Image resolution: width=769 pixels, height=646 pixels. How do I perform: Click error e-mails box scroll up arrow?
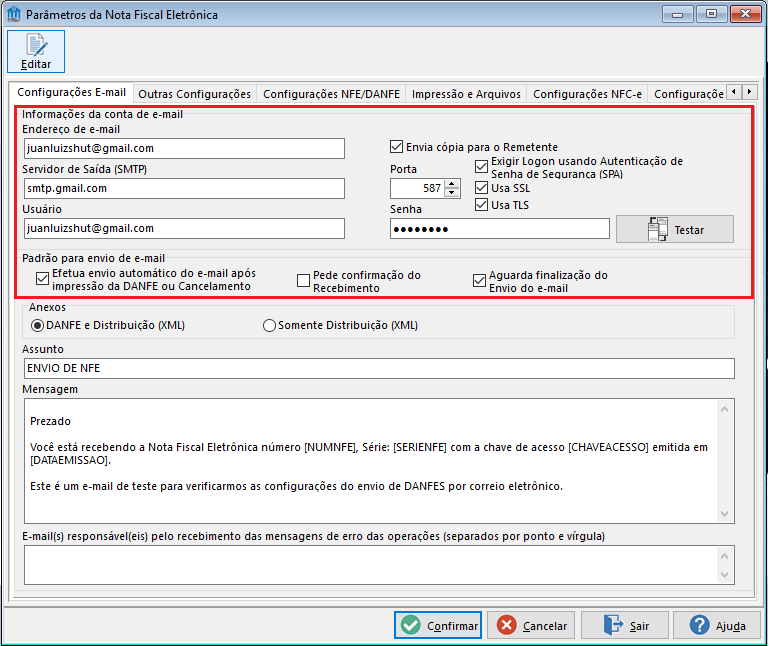click(725, 556)
